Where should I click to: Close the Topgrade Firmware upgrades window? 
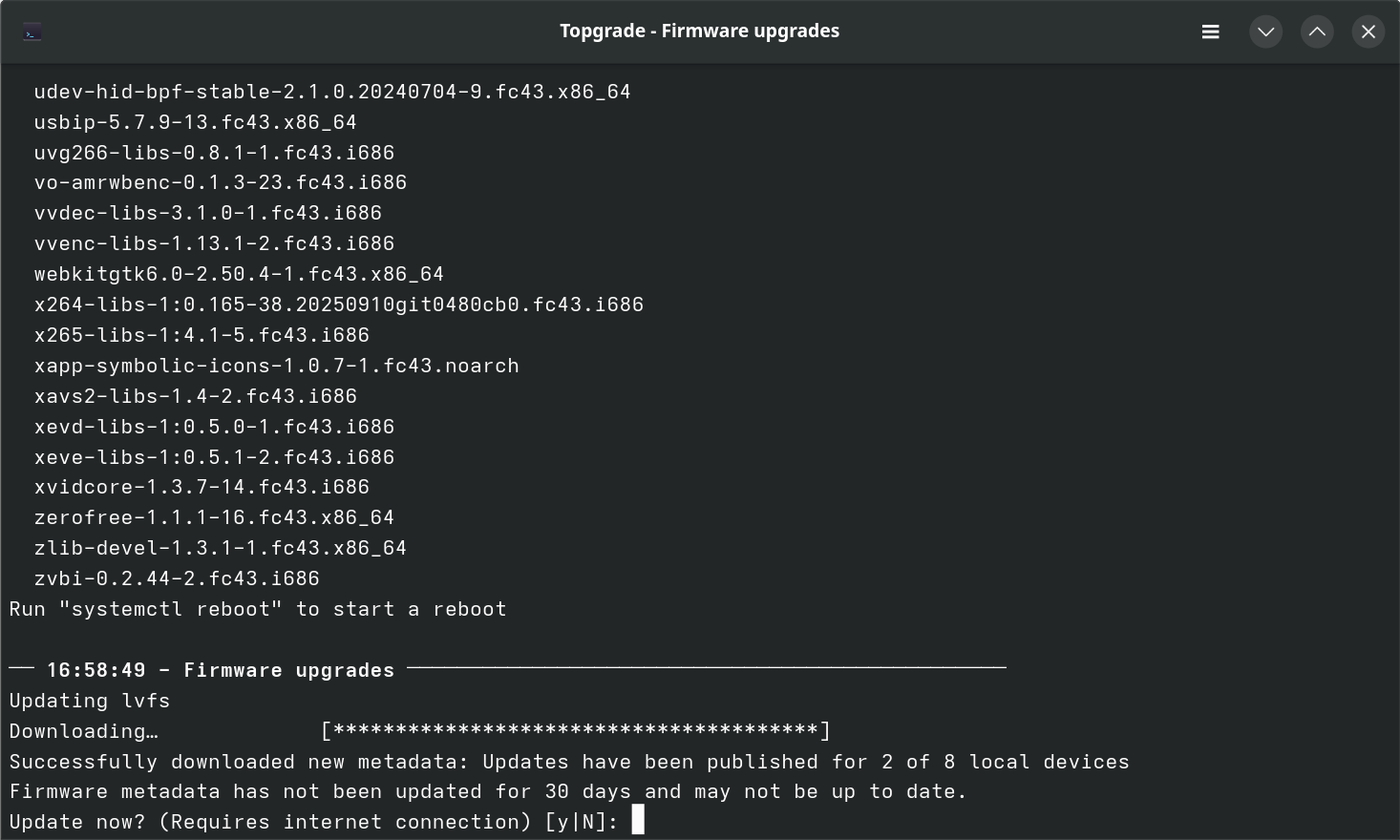tap(1368, 31)
